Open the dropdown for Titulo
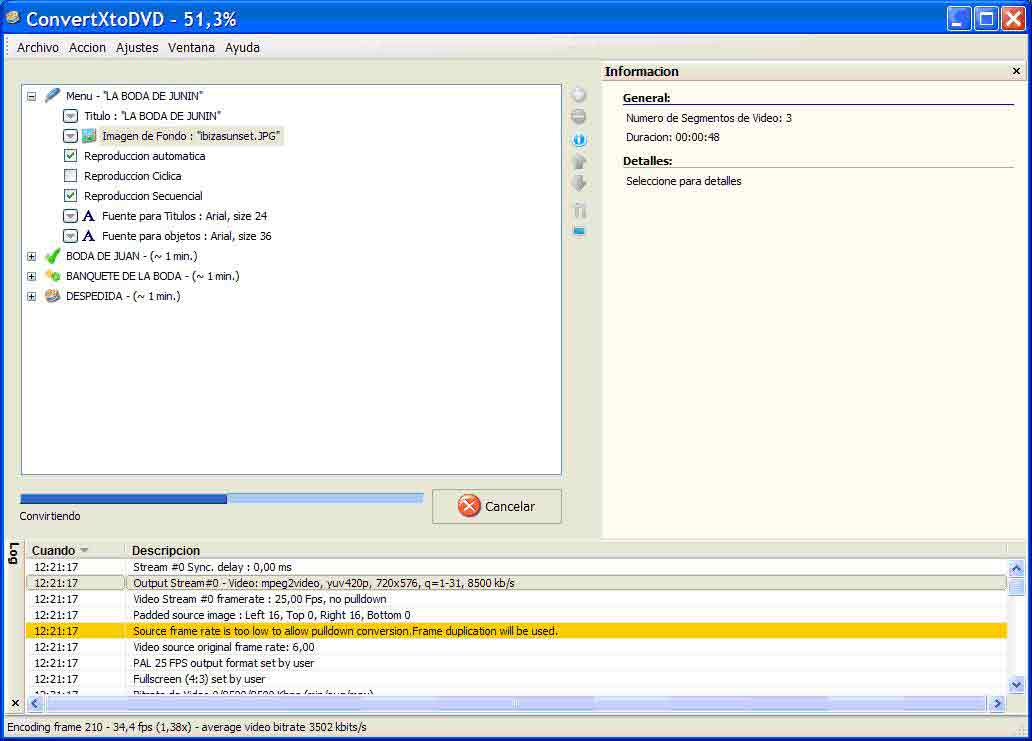Image resolution: width=1032 pixels, height=741 pixels. [70, 116]
